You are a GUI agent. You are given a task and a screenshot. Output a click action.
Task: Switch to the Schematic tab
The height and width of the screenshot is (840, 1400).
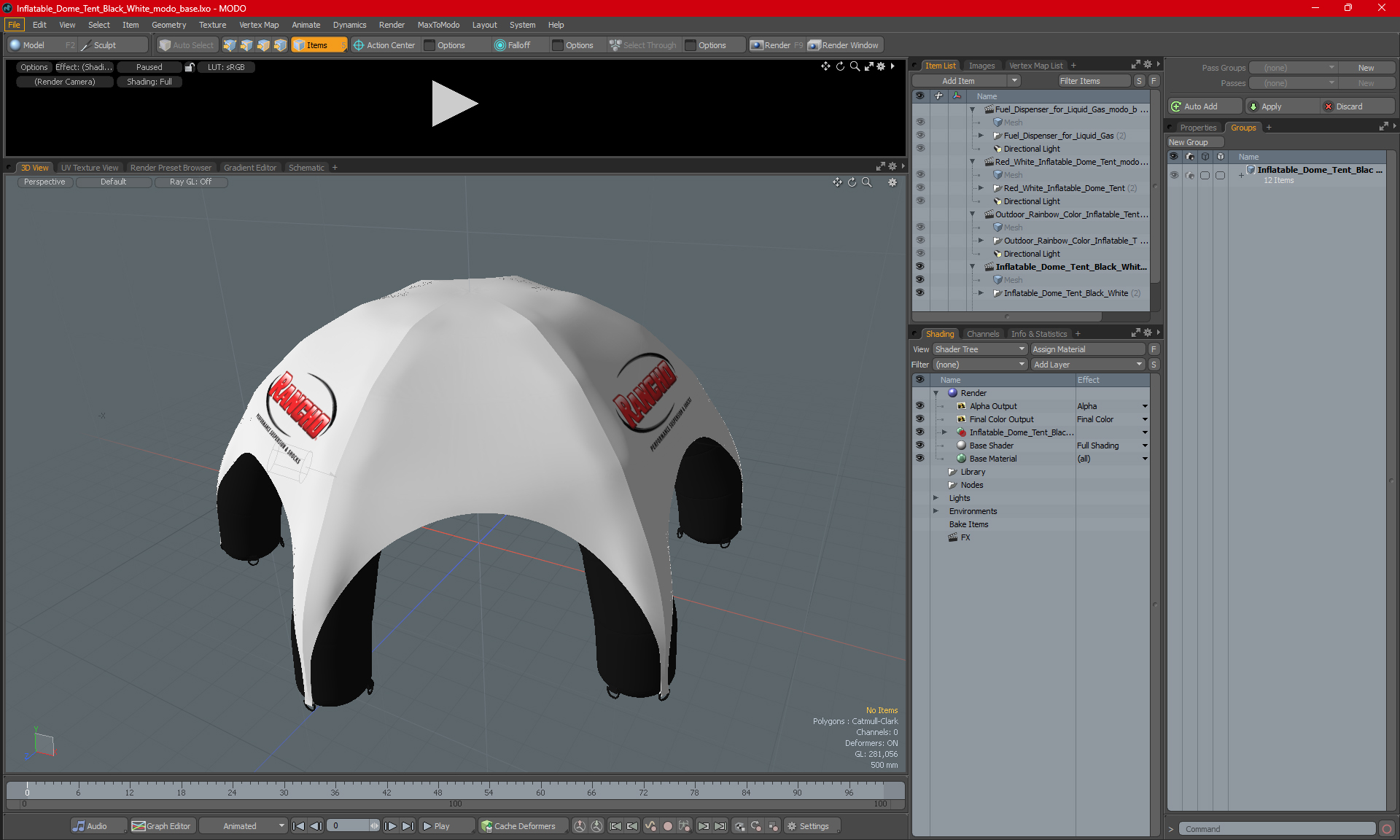point(306,168)
